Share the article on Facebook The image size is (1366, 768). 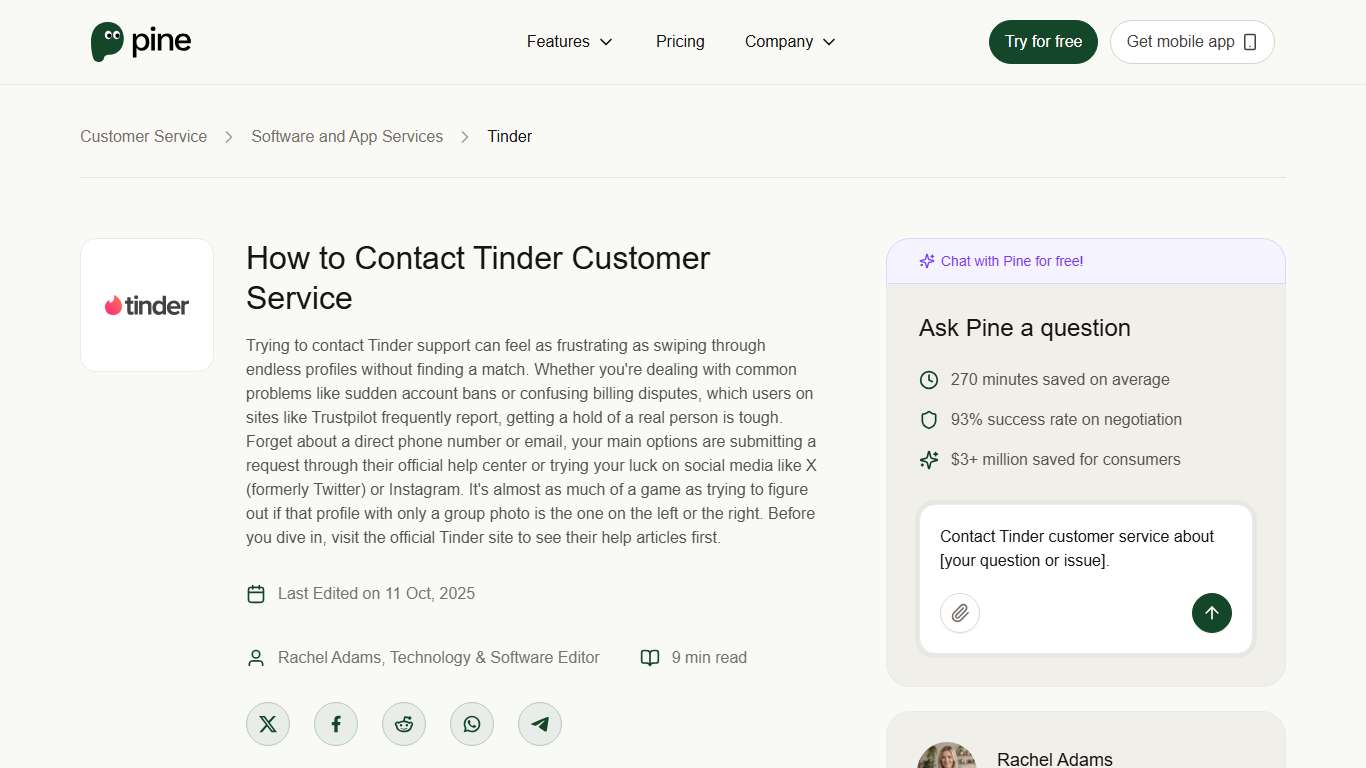[x=335, y=723]
